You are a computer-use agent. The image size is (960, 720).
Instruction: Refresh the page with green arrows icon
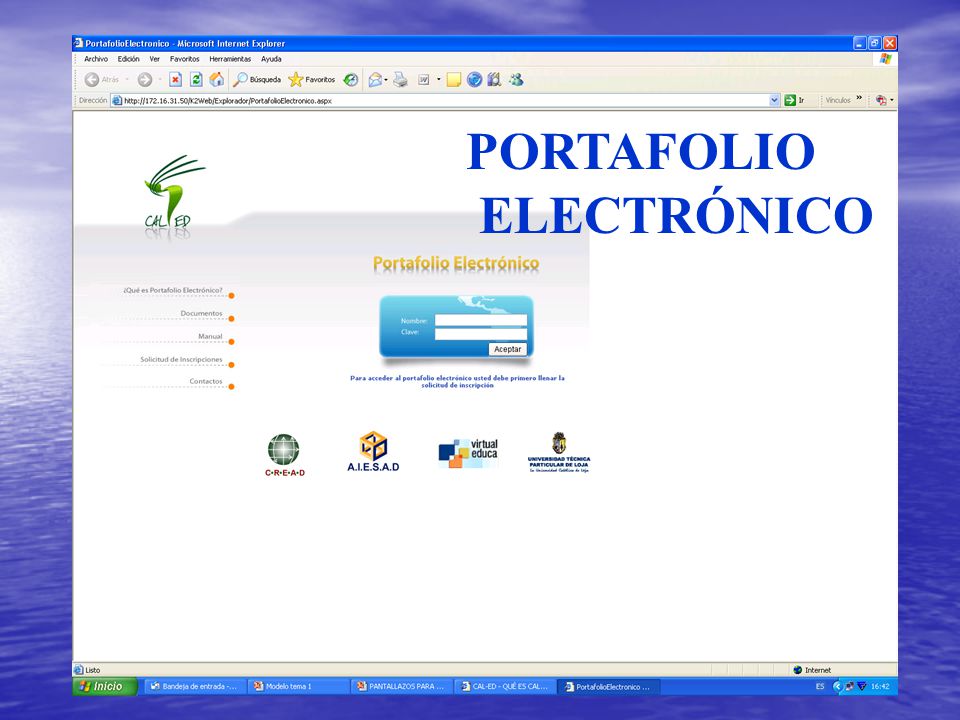[x=196, y=80]
